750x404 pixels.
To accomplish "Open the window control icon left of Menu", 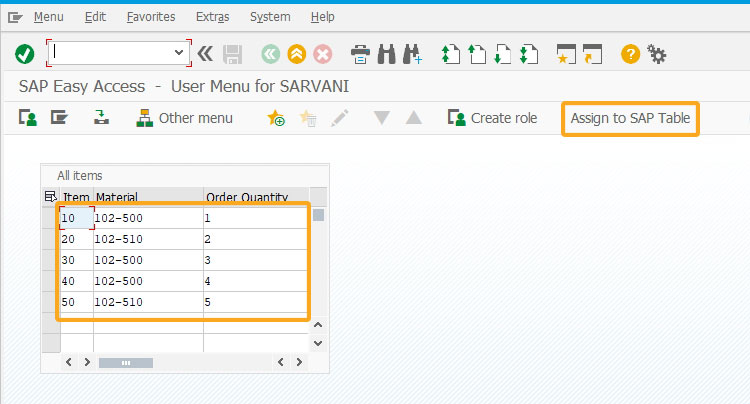I will pyautogui.click(x=15, y=18).
